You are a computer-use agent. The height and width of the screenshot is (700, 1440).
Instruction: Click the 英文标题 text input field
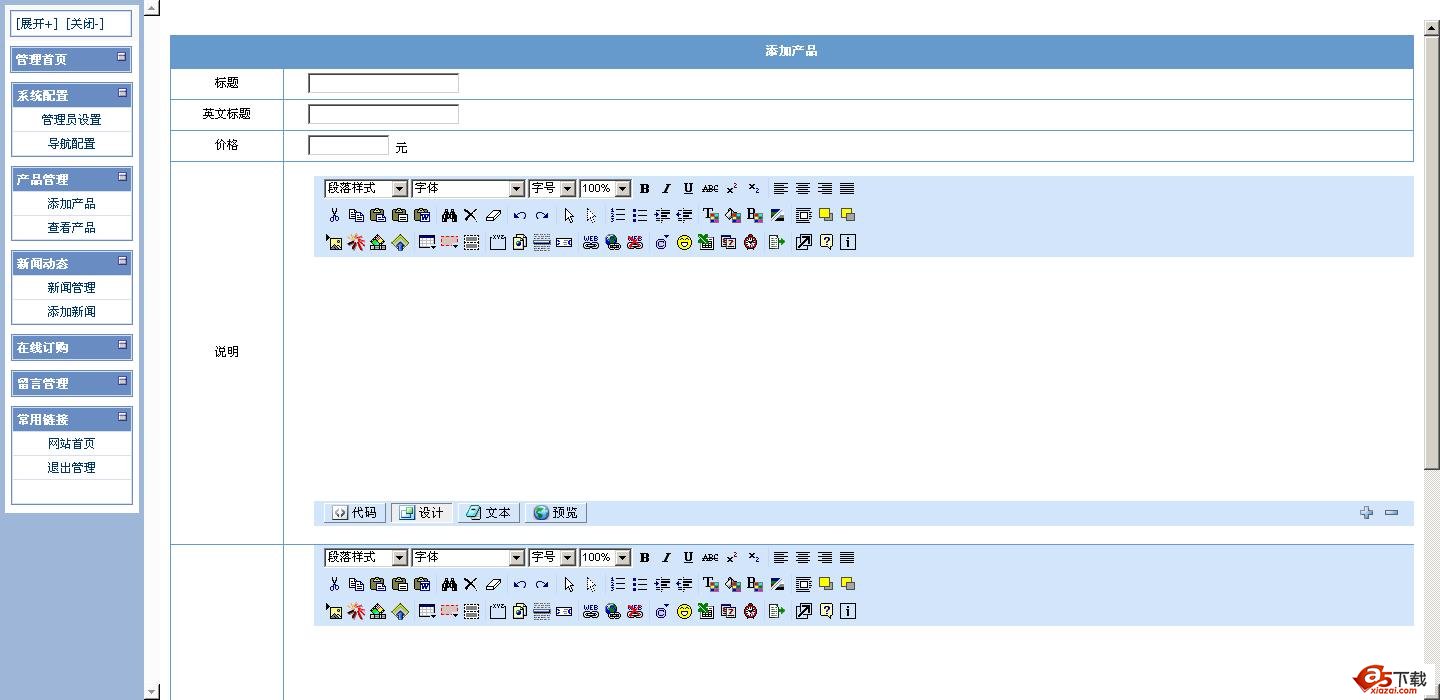point(383,114)
